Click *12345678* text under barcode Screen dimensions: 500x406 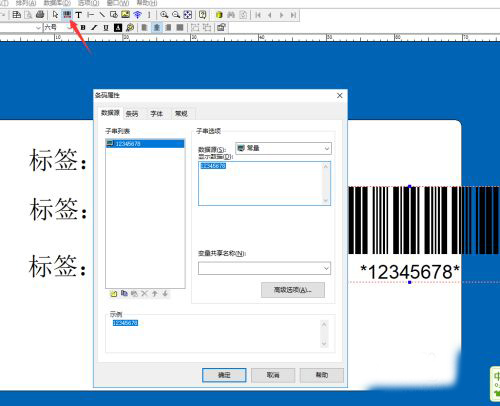pyautogui.click(x=410, y=272)
